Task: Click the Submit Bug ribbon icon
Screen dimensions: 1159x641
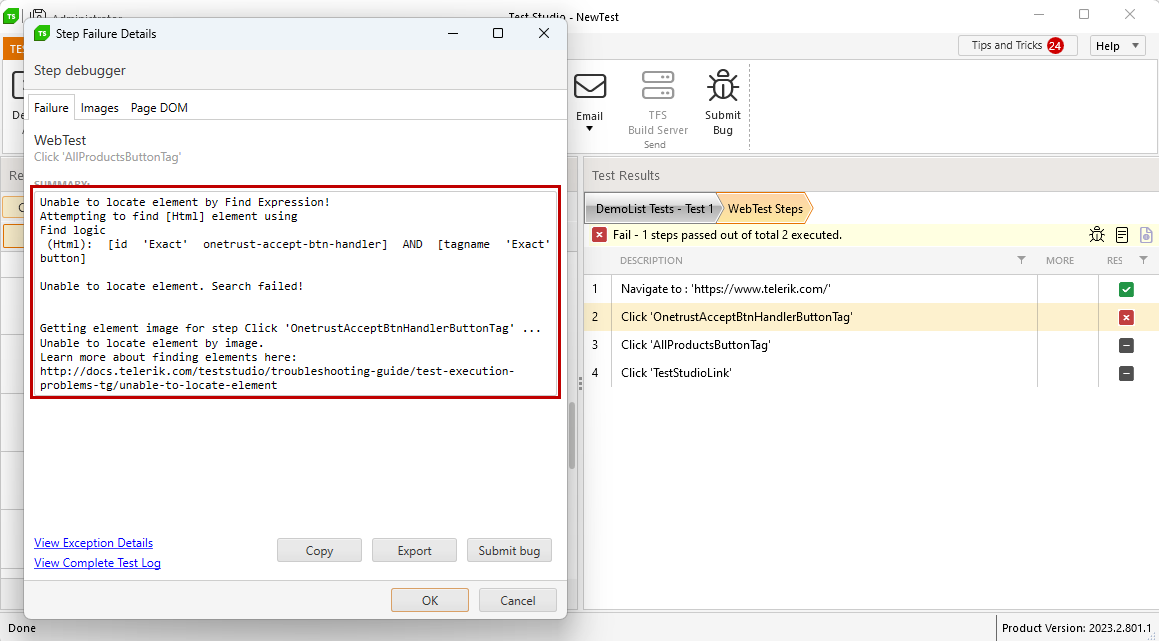Action: coord(722,86)
